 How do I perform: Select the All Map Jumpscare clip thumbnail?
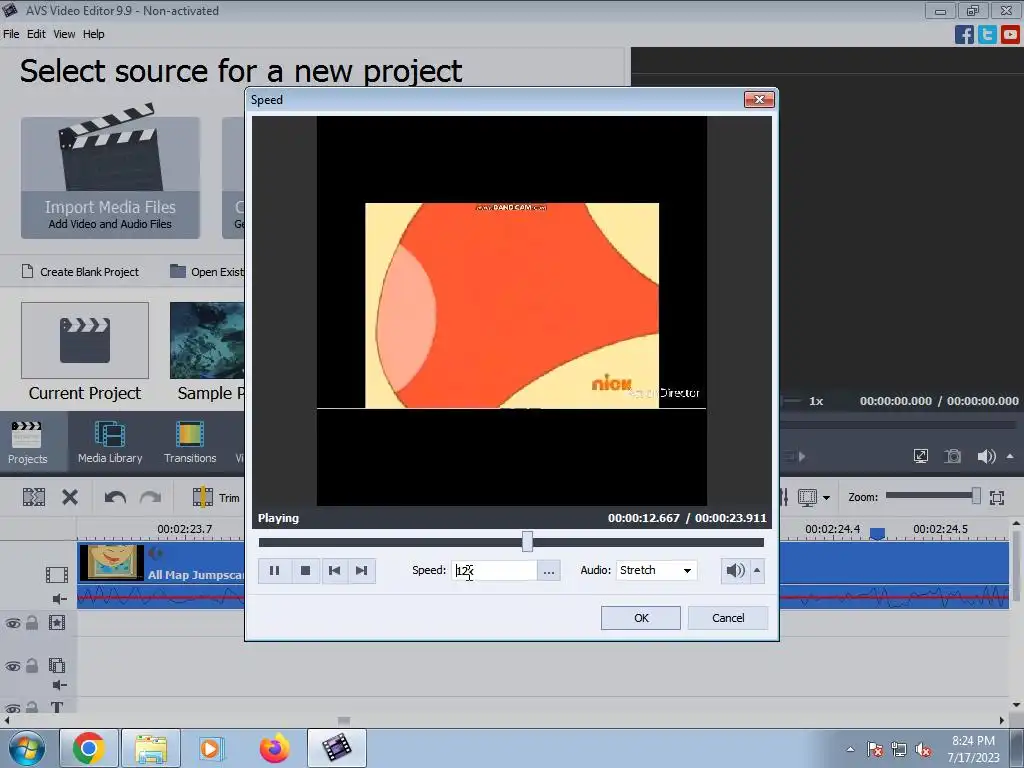pos(112,562)
